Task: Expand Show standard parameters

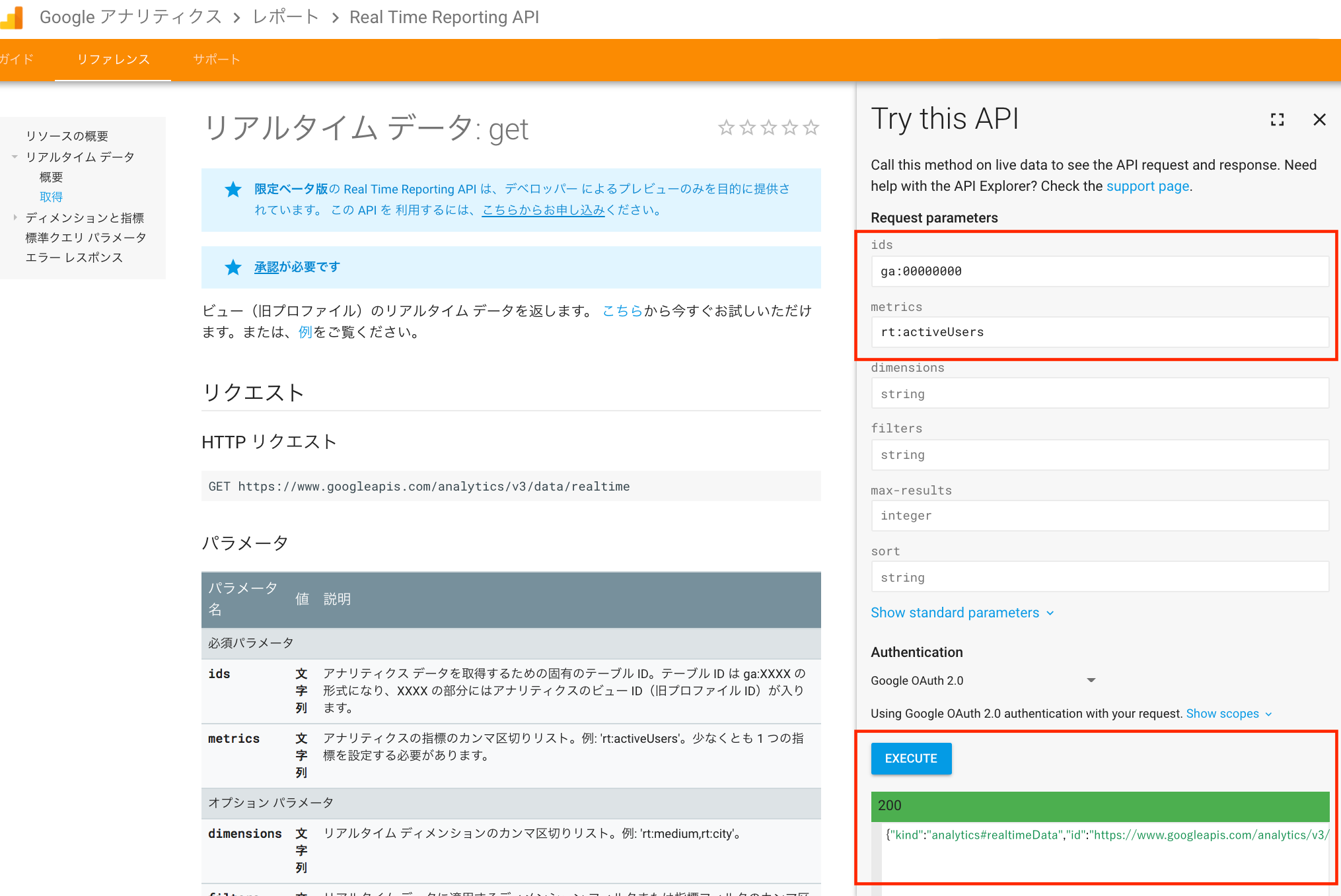Action: (x=962, y=613)
